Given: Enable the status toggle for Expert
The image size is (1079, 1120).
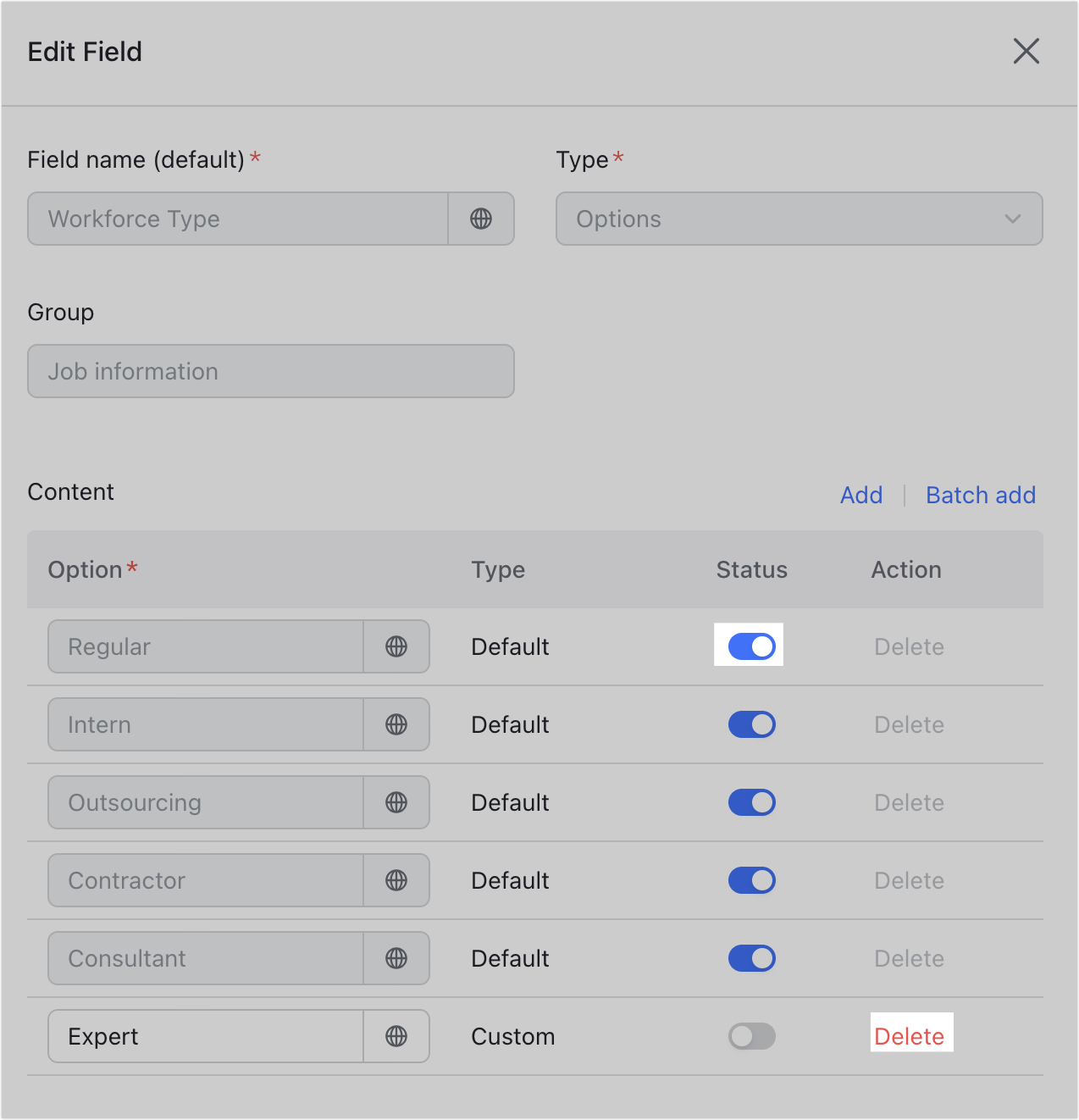Looking at the screenshot, I should pos(751,1036).
